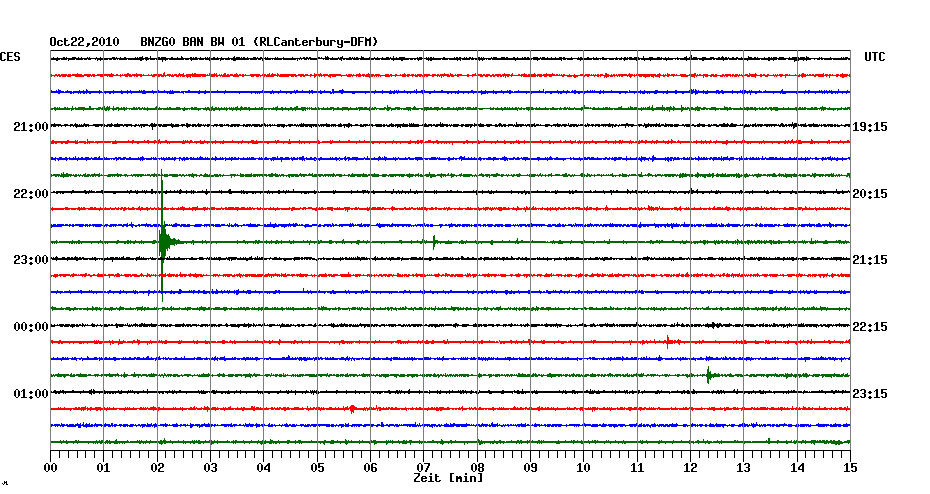Click the 21:00 label on left axis
The image size is (930, 494).
(31, 127)
